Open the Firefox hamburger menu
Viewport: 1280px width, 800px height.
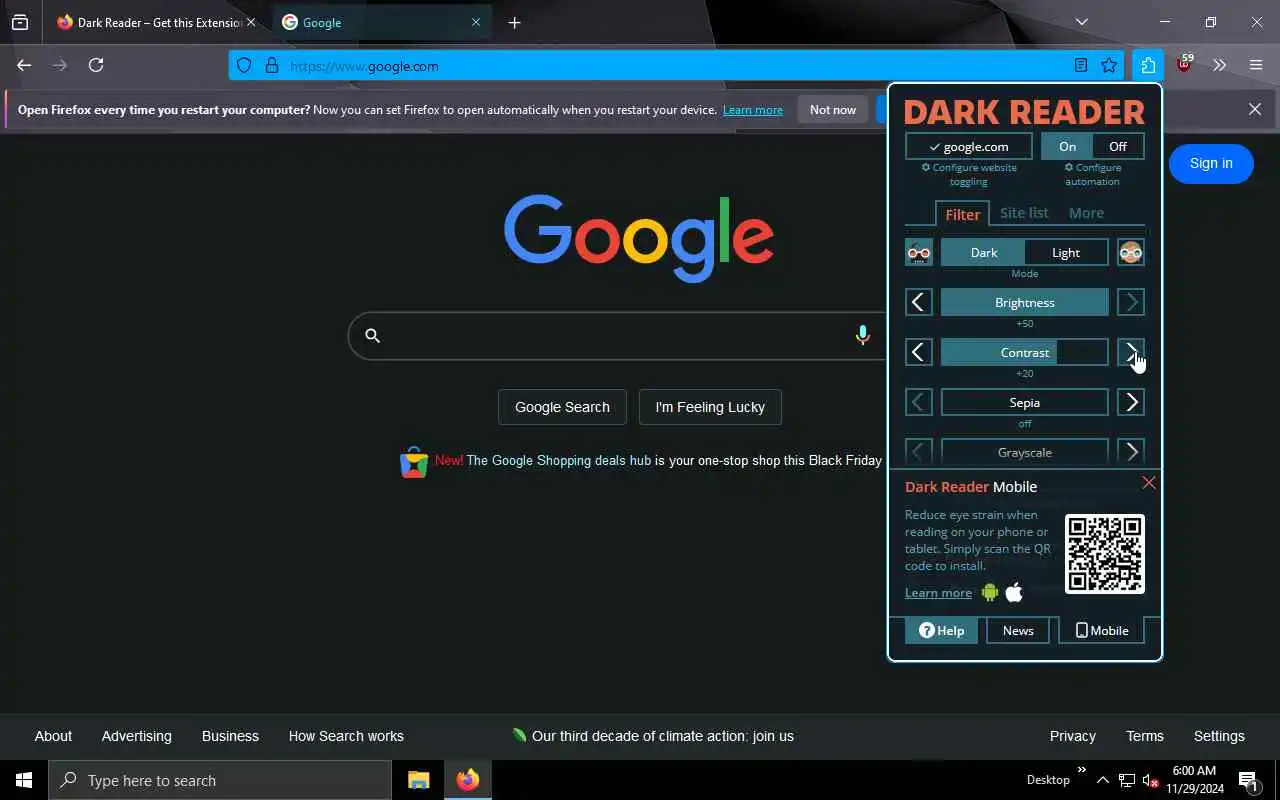coord(1256,65)
